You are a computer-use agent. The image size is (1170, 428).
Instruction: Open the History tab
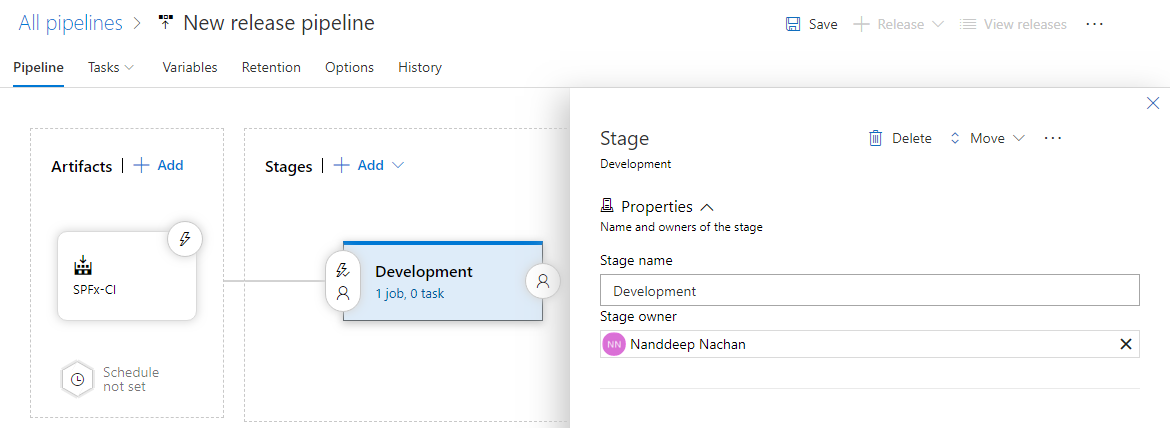tap(419, 67)
